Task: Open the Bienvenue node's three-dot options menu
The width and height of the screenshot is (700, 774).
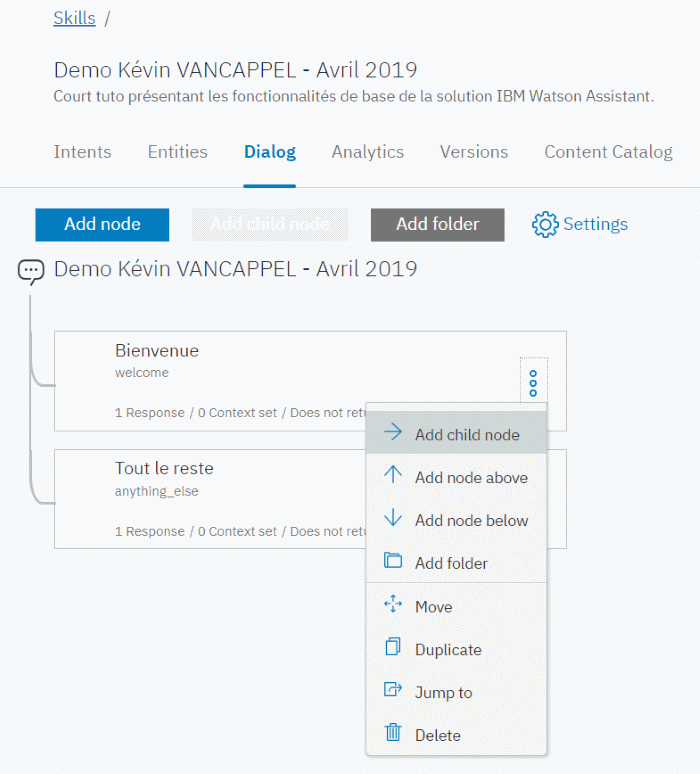Action: [533, 383]
